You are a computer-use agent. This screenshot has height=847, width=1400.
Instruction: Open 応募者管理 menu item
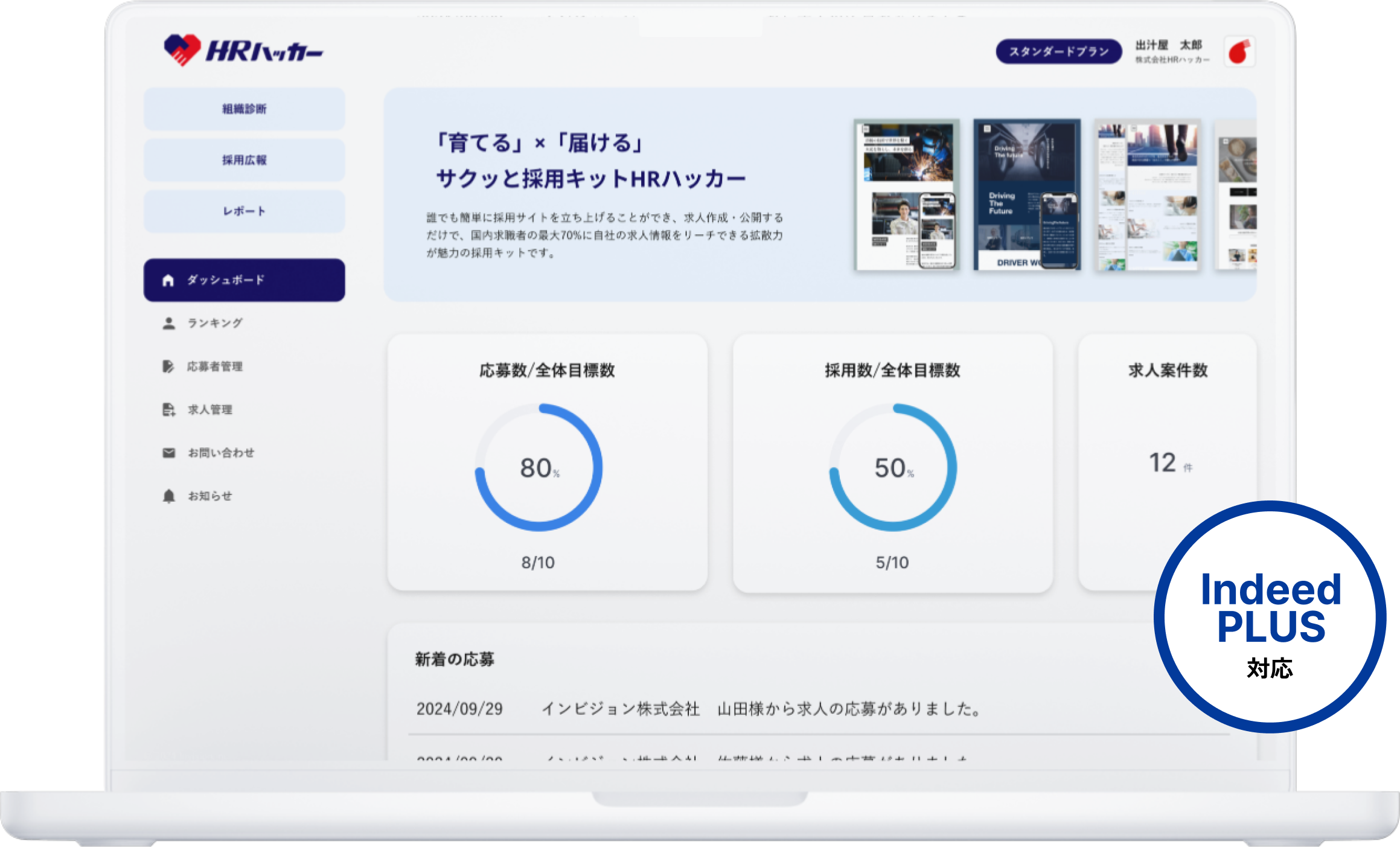point(215,366)
